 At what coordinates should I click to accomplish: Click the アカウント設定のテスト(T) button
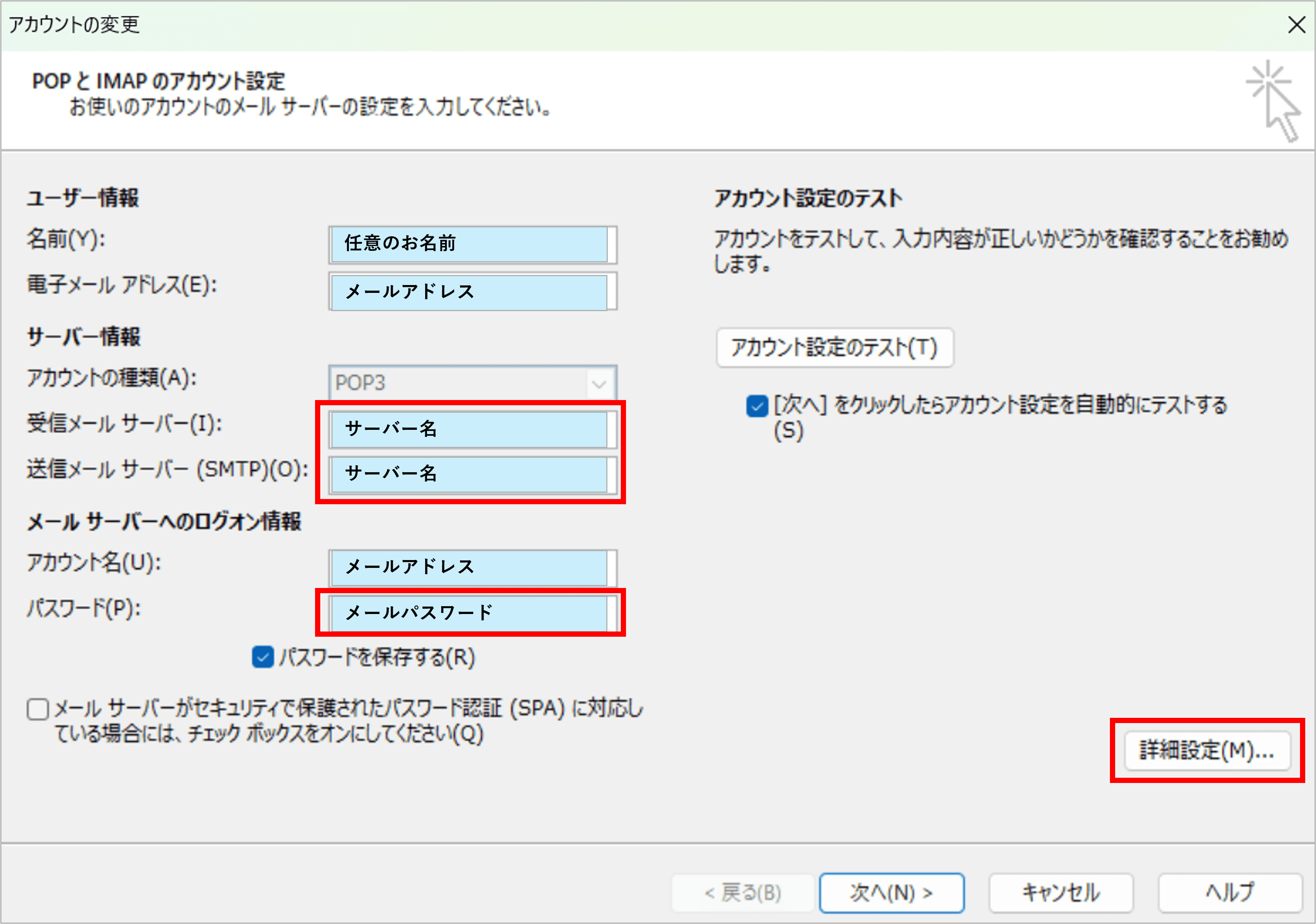tap(835, 348)
